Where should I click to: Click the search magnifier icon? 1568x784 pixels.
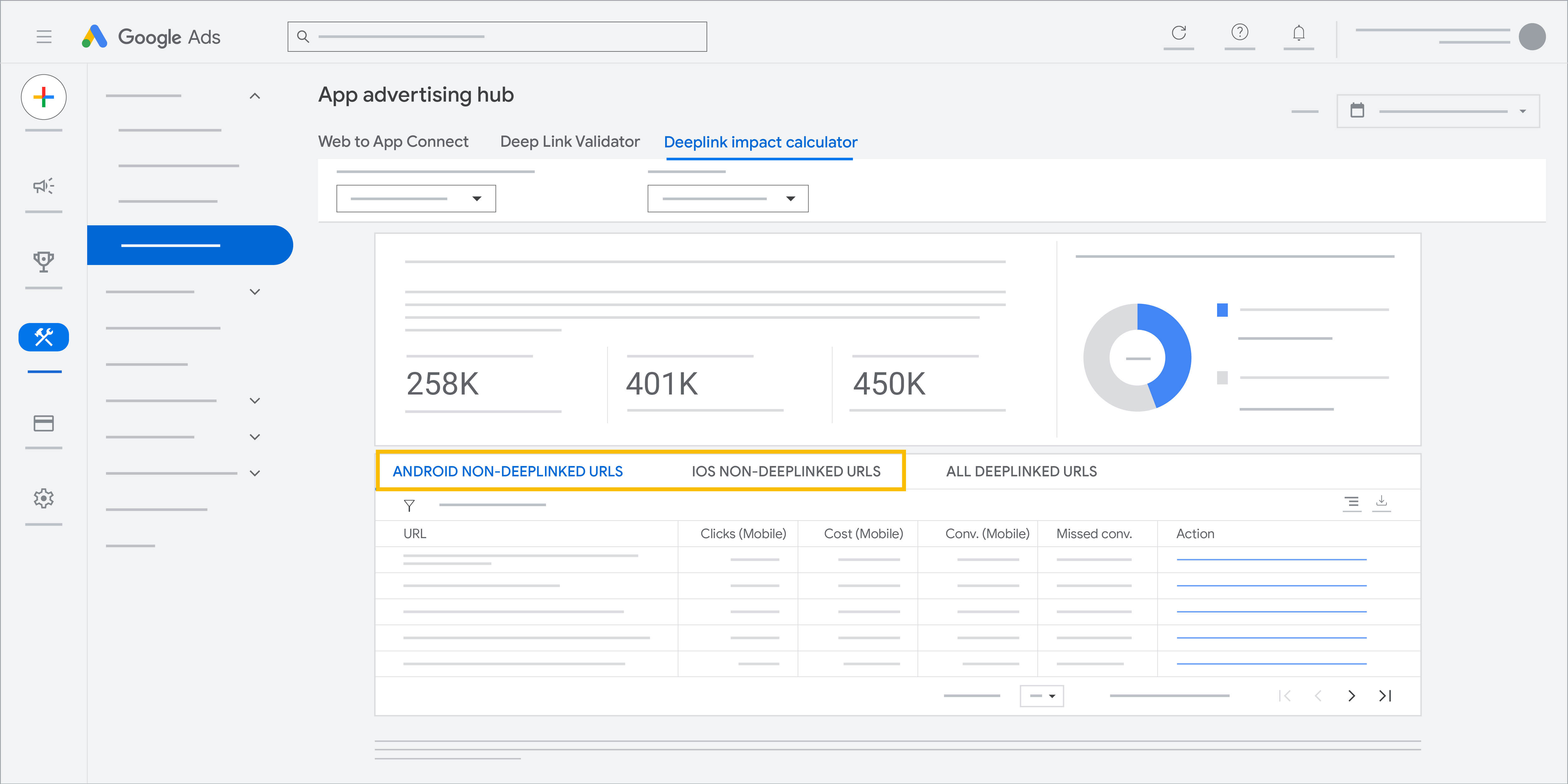click(x=303, y=36)
